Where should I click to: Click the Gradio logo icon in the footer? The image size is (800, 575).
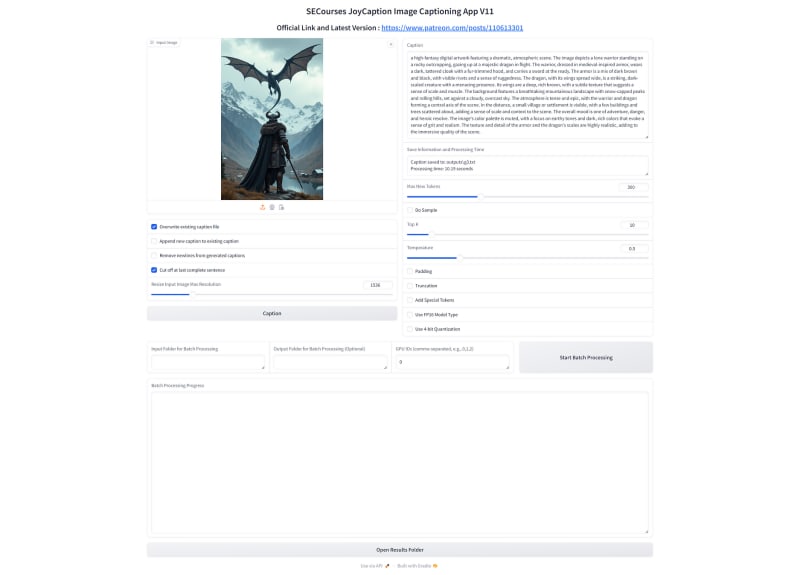435,566
